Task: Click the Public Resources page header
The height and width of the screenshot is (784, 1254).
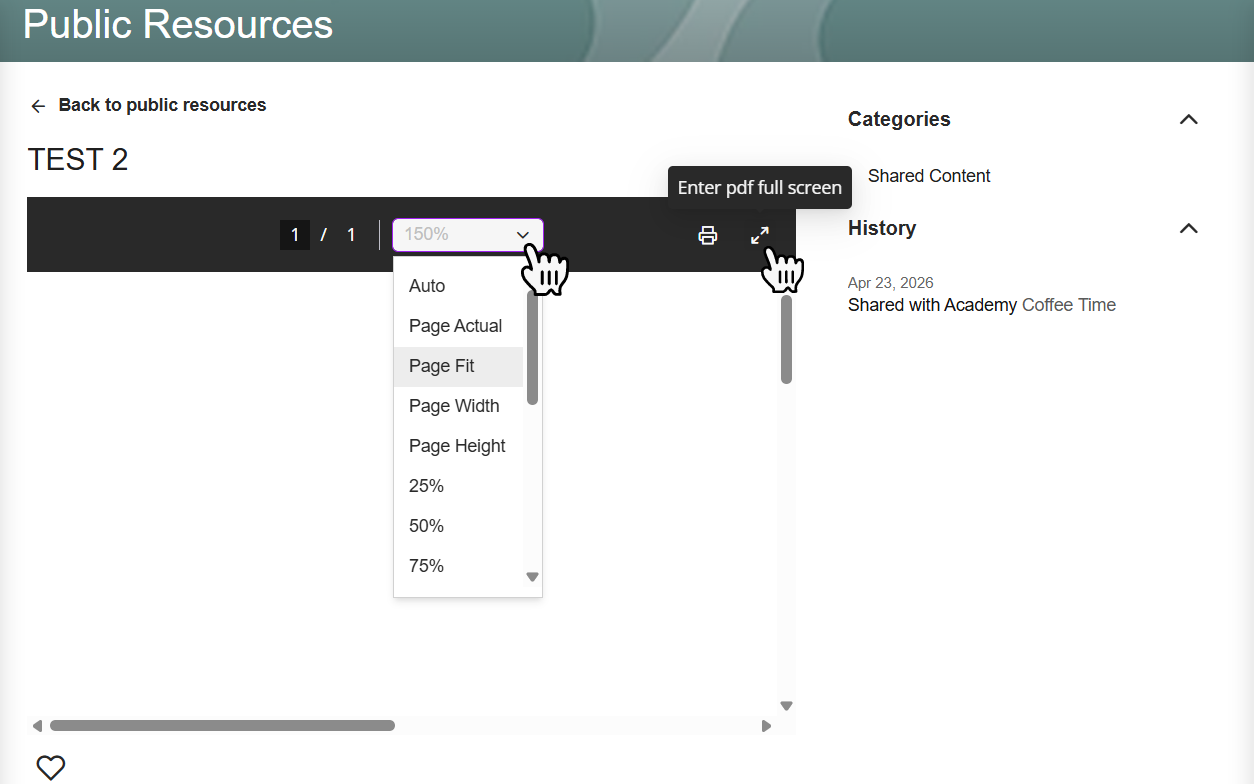Action: (178, 24)
